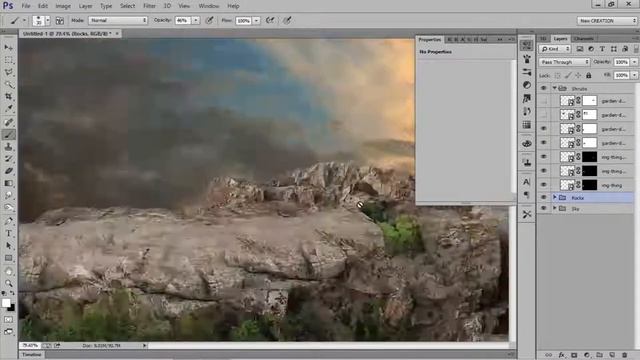Click the foreground color swatch
This screenshot has width=640, height=360.
tap(6, 303)
